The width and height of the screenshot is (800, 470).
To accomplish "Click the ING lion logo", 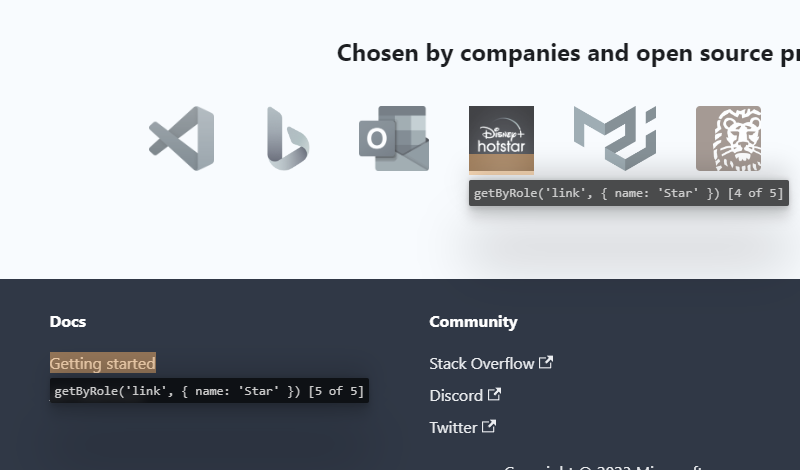I will click(x=729, y=138).
